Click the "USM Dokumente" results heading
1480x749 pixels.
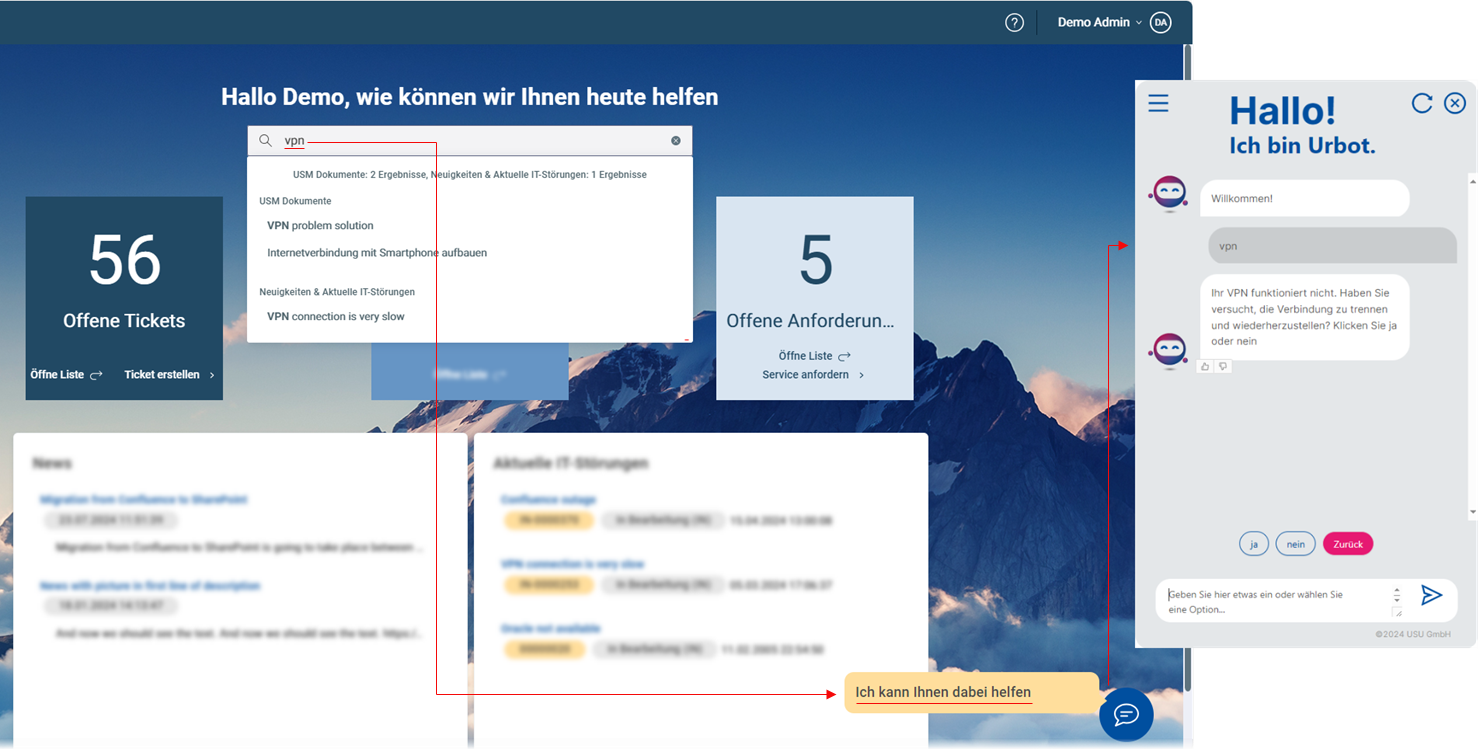[x=295, y=201]
